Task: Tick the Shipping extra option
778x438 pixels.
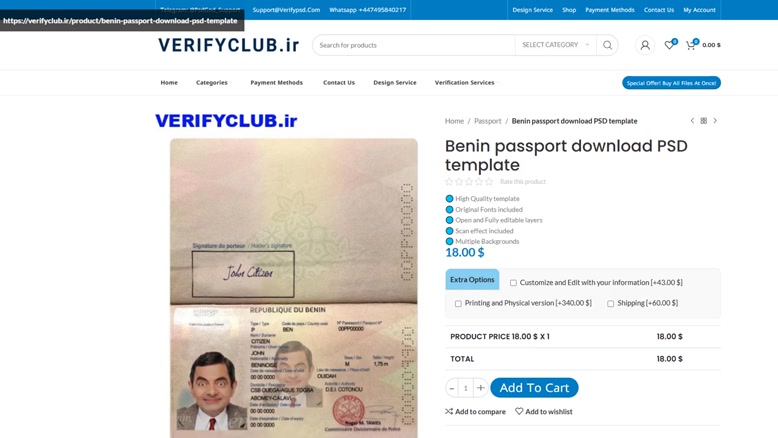Action: (x=610, y=303)
